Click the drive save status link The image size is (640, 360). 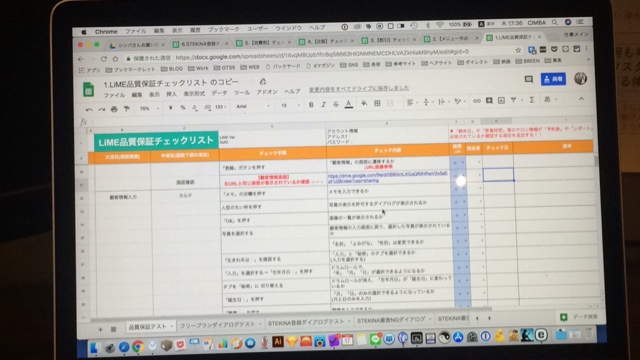coord(359,89)
